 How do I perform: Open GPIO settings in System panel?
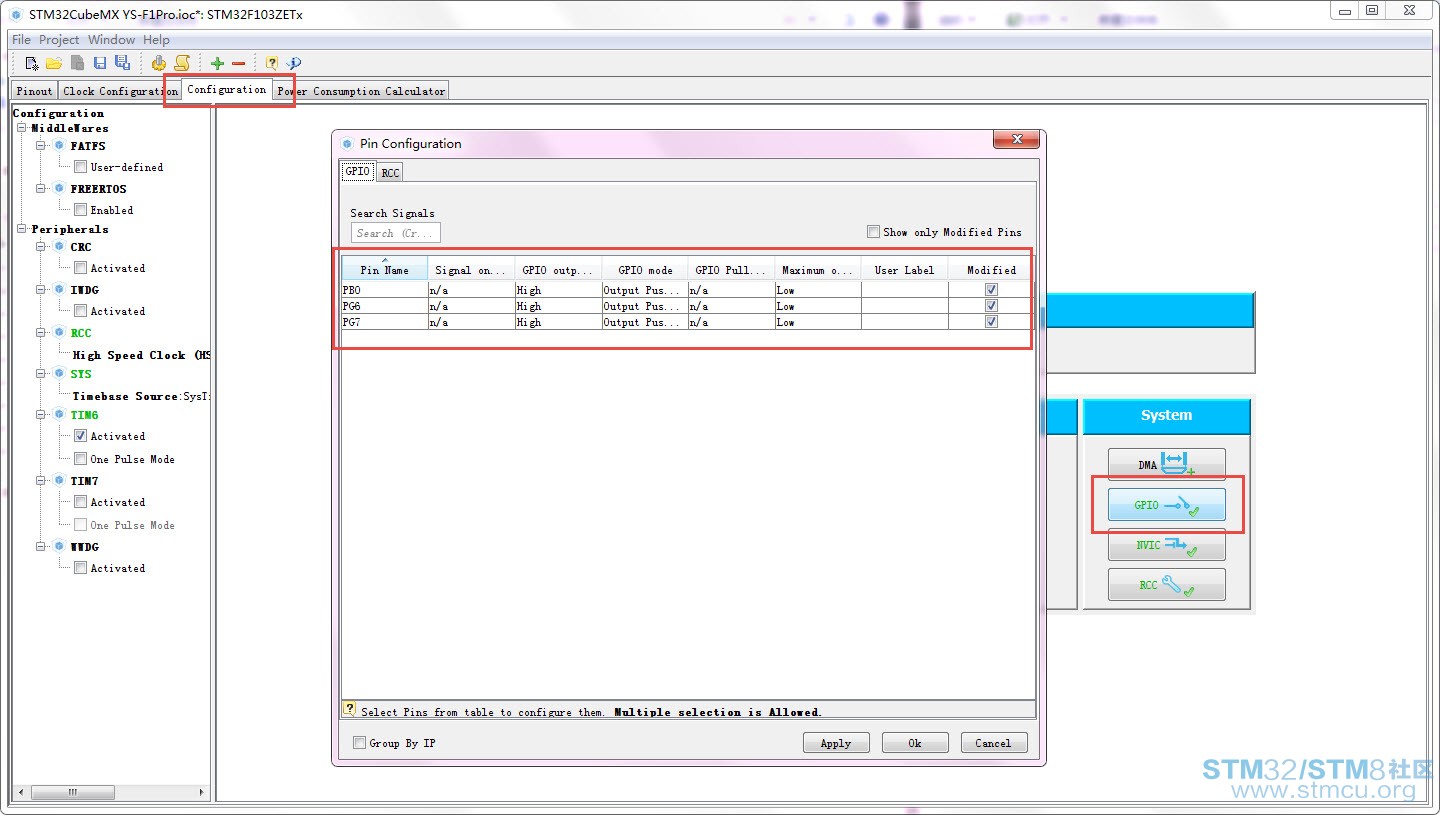pos(1166,505)
